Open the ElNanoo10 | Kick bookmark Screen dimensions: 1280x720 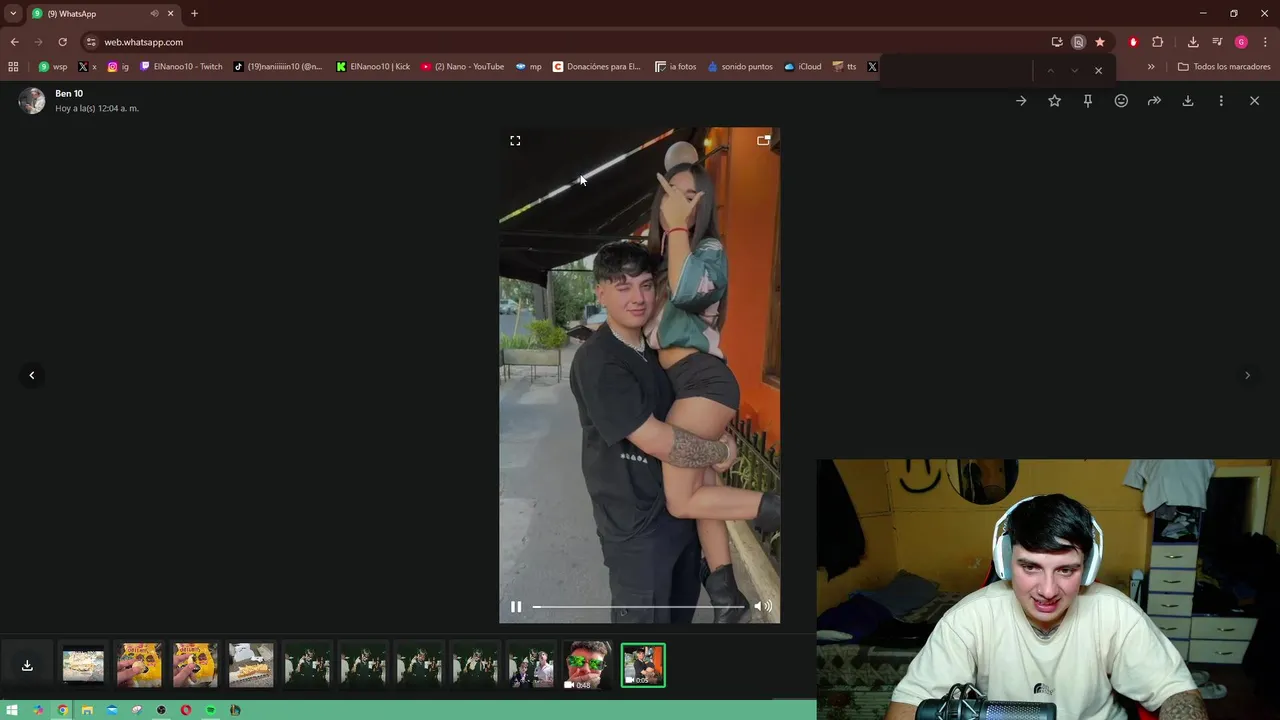point(373,67)
